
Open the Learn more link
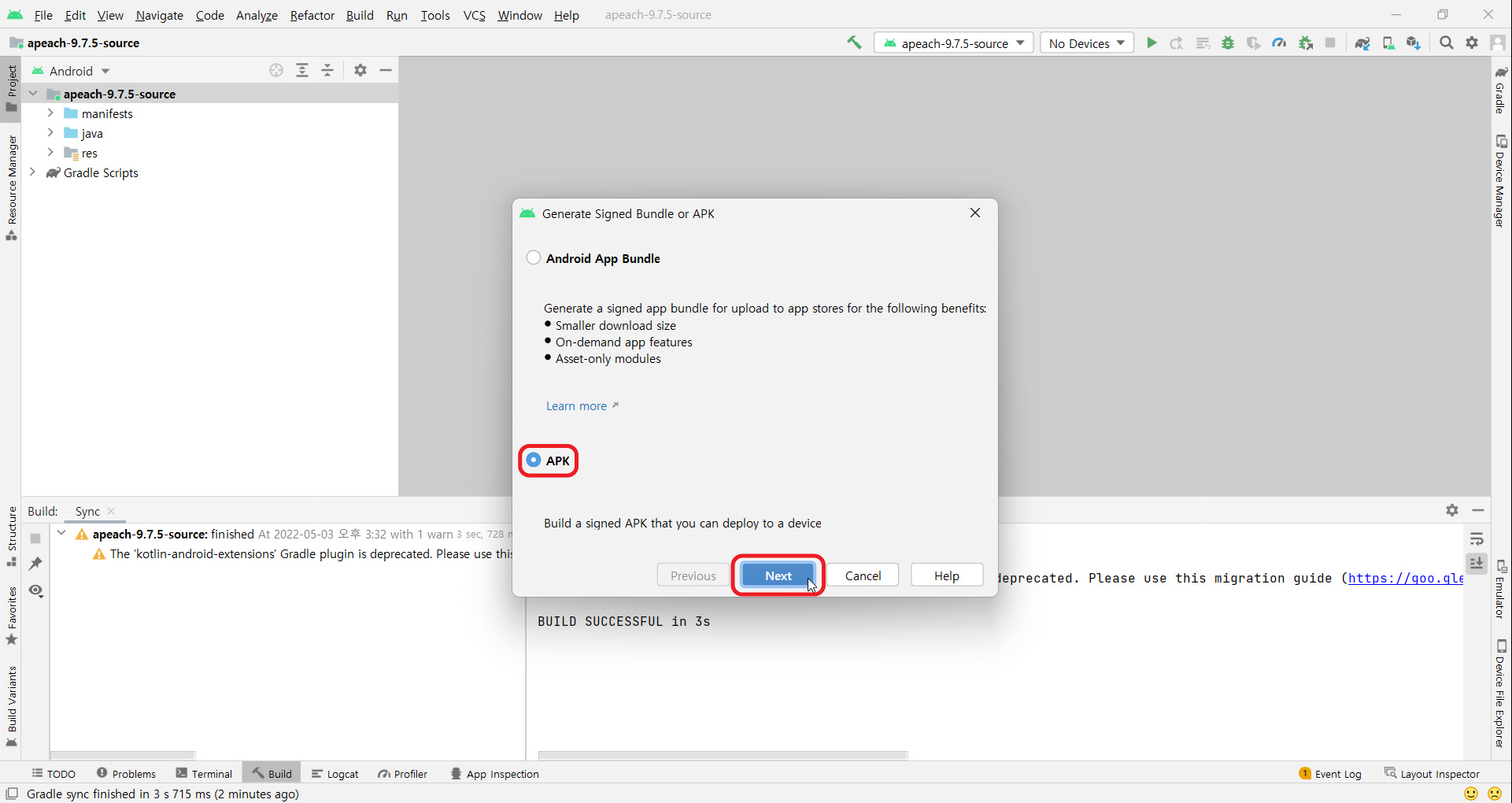point(582,405)
